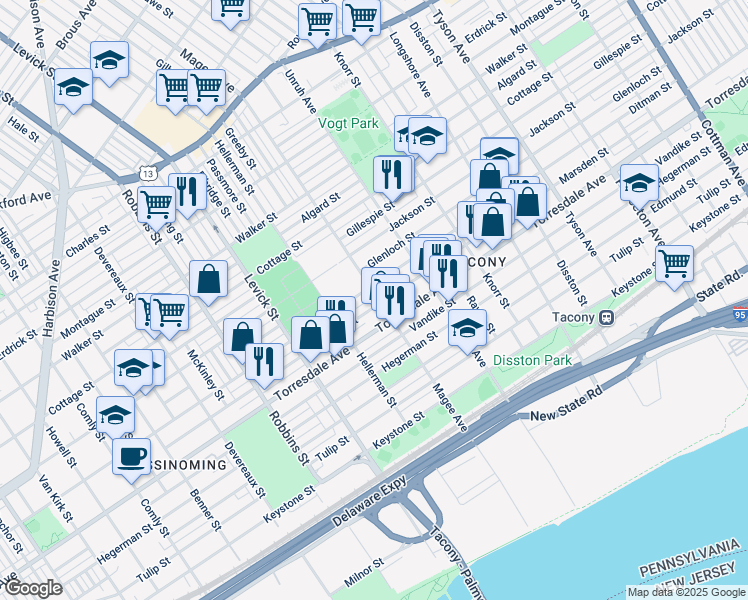Select the school marker on Levick St near Hale St

[73, 87]
